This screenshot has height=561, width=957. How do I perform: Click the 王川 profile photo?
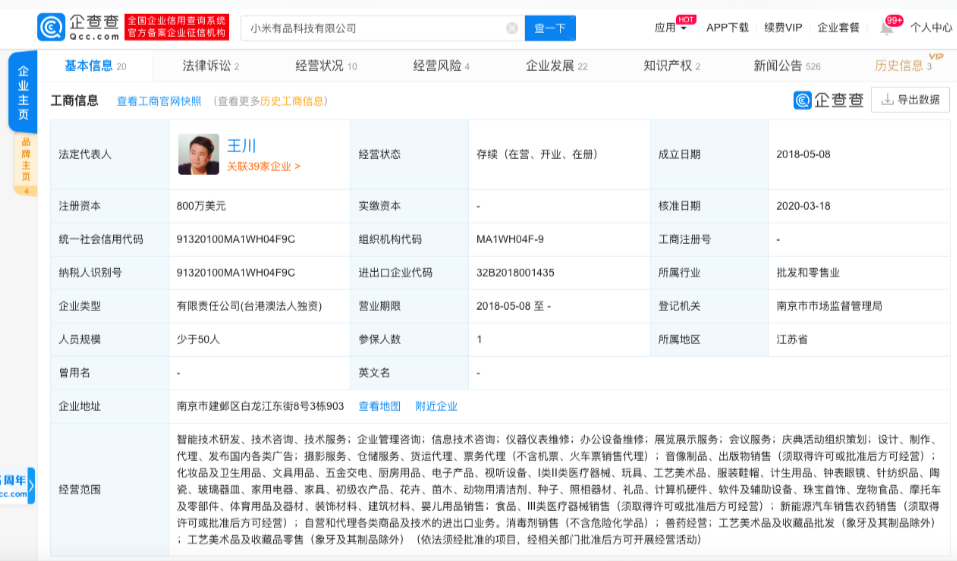198,154
